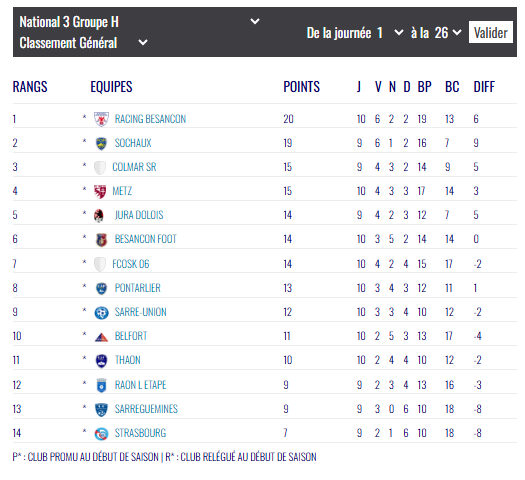Click the Strasbourg club logo
Screen dimensions: 525x480
click(101, 434)
